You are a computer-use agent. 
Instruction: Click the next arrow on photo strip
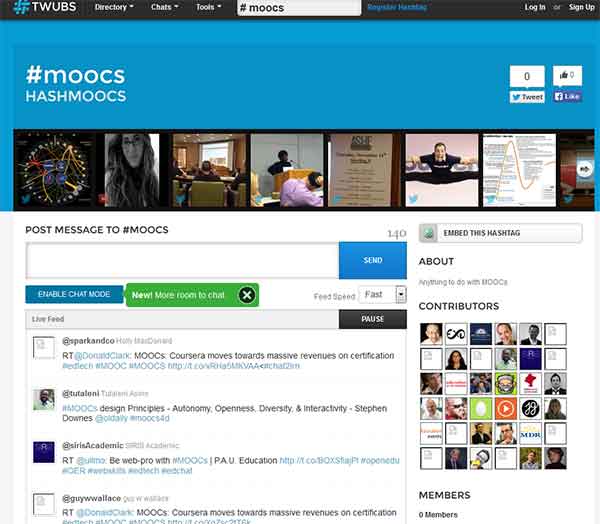(x=584, y=169)
